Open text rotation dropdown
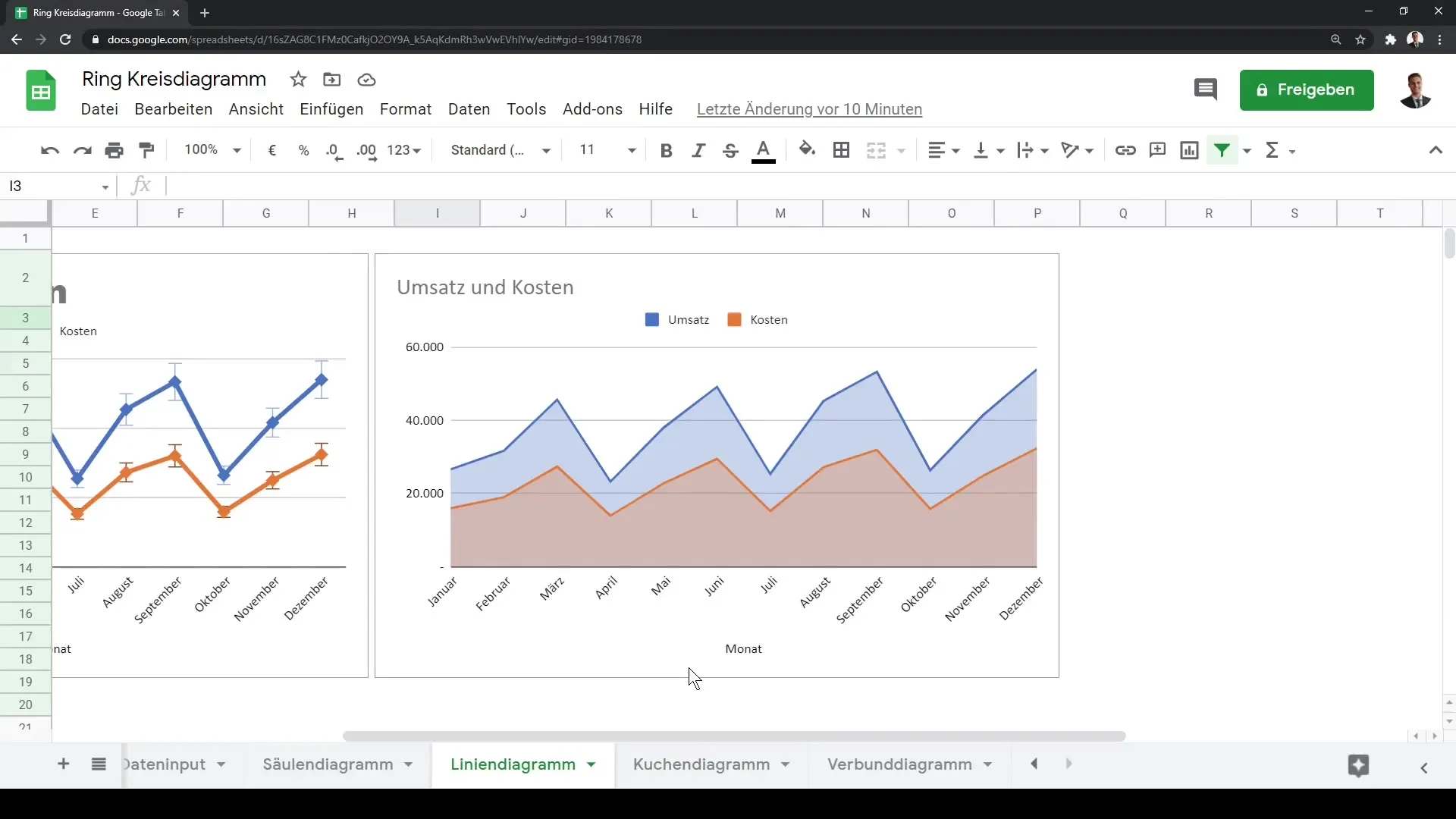Screen dimensions: 1456x819 click(x=1078, y=150)
